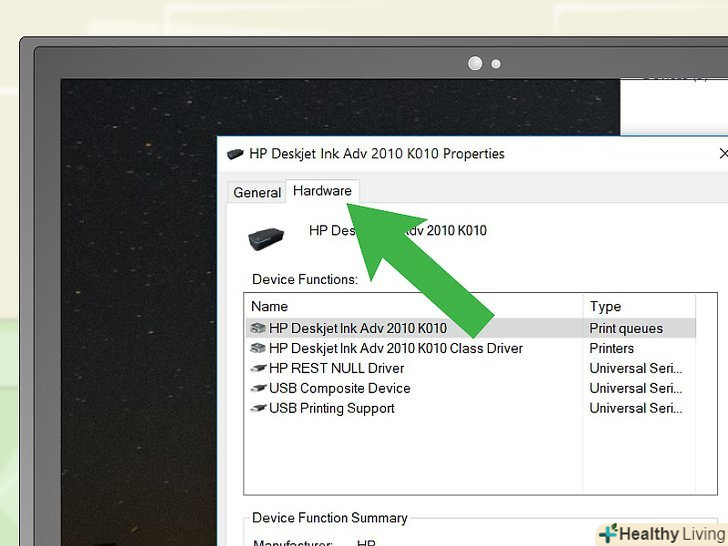This screenshot has height=546, width=728.
Task: Click the printer icon in the title bar
Action: click(x=235, y=154)
